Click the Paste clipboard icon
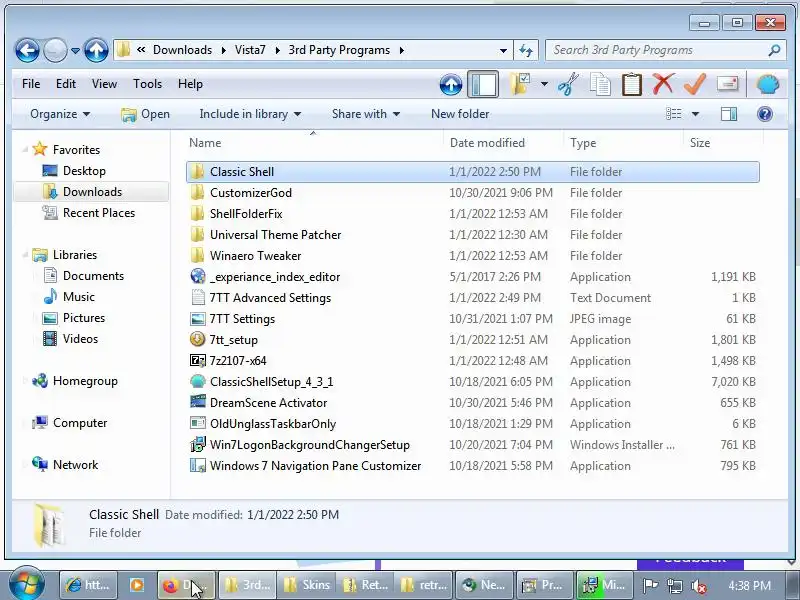Viewport: 800px width, 600px height. (632, 84)
